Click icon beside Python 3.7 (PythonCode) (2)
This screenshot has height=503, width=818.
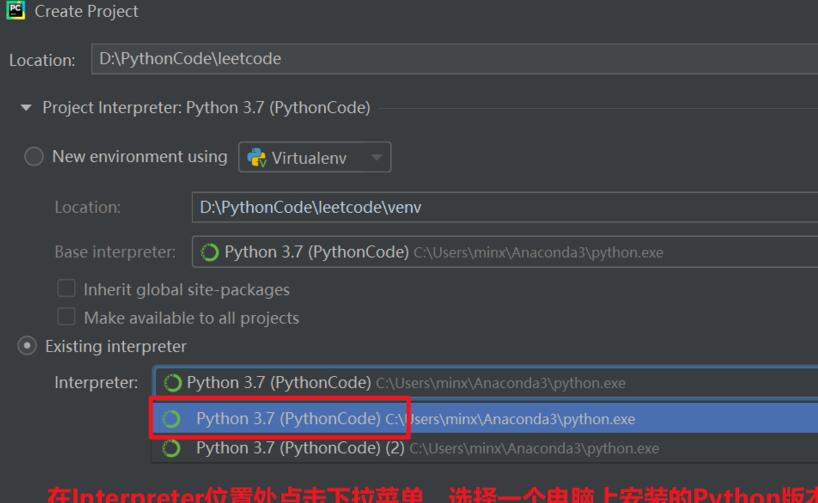[x=171, y=449]
